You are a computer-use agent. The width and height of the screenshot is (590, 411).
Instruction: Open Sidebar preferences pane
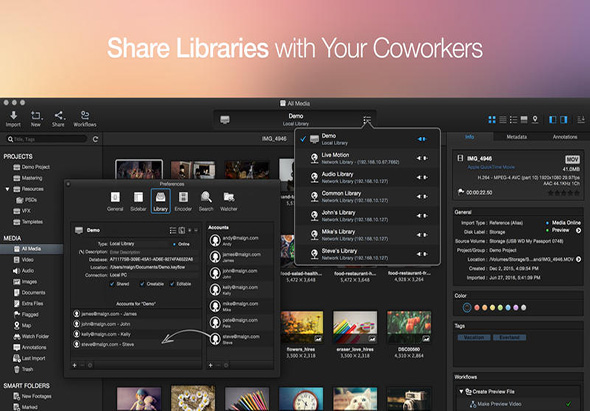pyautogui.click(x=138, y=201)
